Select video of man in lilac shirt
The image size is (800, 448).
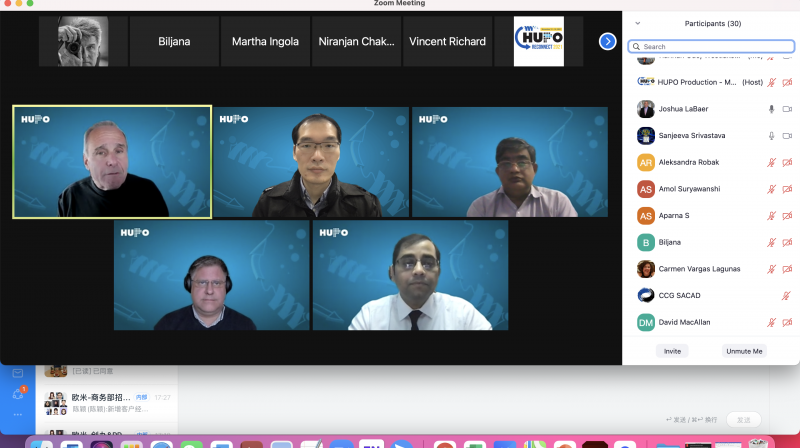pos(510,162)
